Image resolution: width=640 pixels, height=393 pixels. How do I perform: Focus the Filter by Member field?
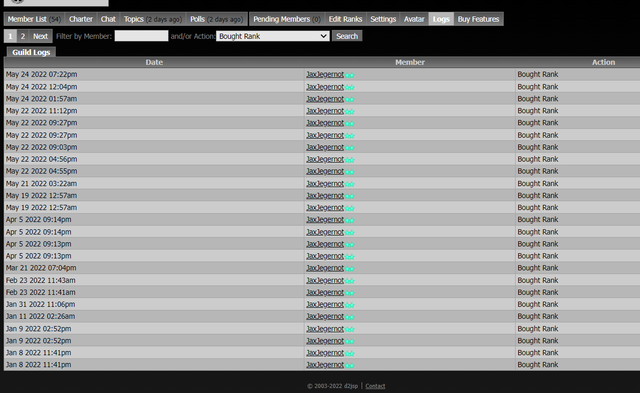(141, 36)
